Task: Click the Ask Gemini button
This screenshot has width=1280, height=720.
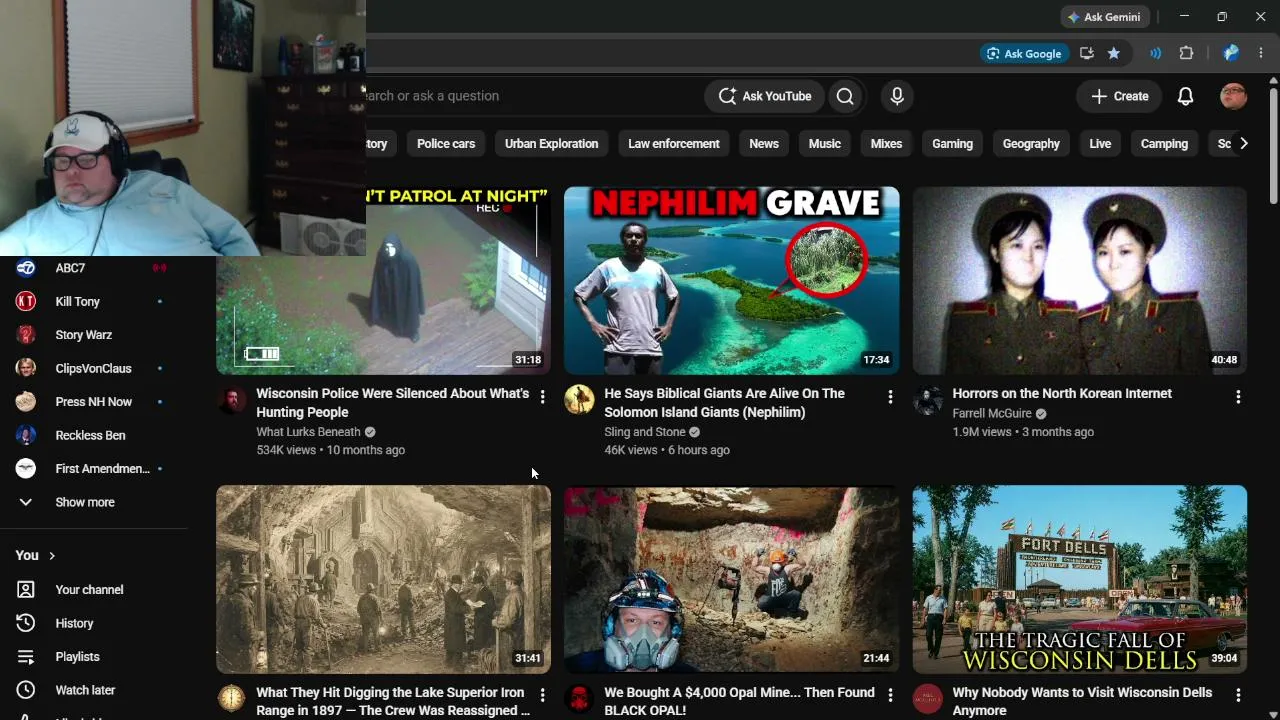Action: (x=1105, y=17)
